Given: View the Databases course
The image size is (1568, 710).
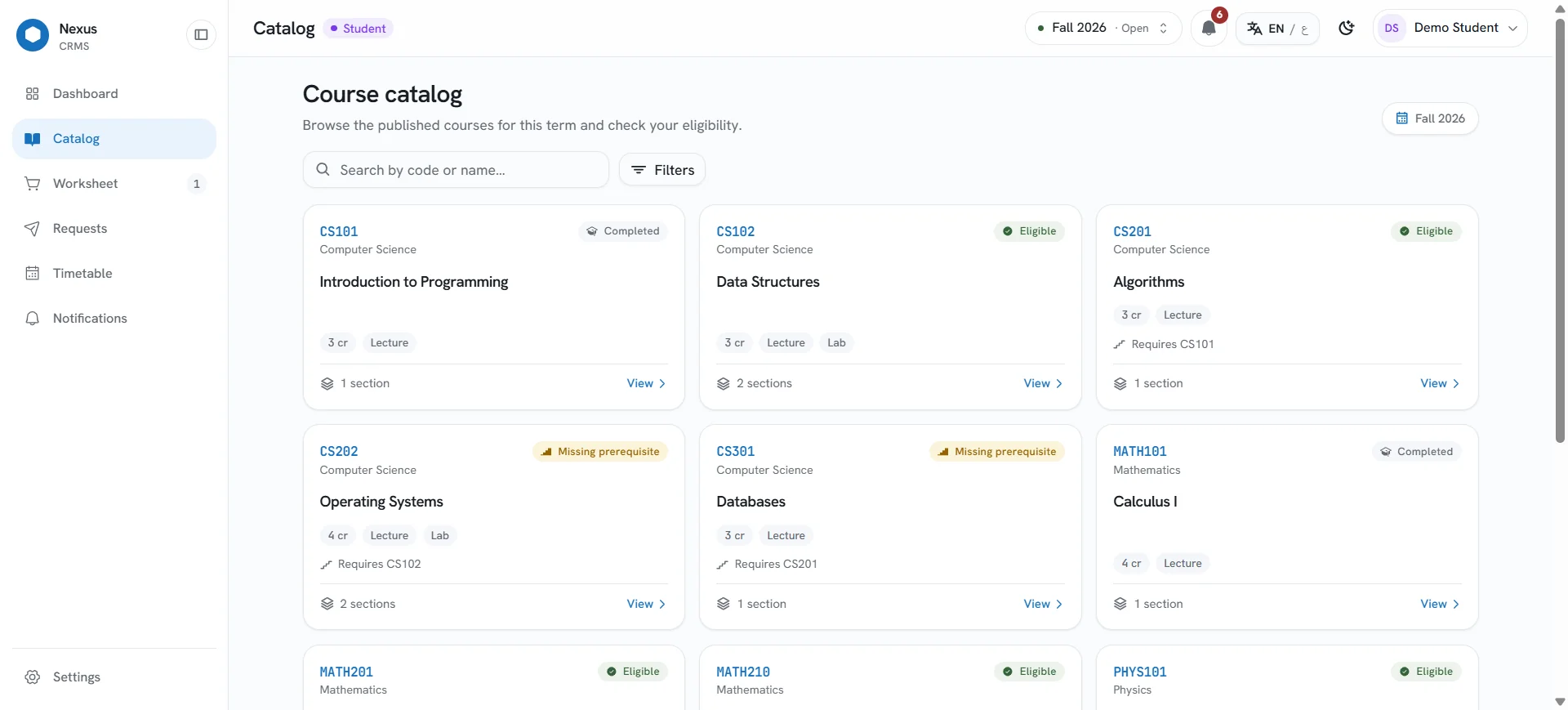Looking at the screenshot, I should pos(1043,604).
